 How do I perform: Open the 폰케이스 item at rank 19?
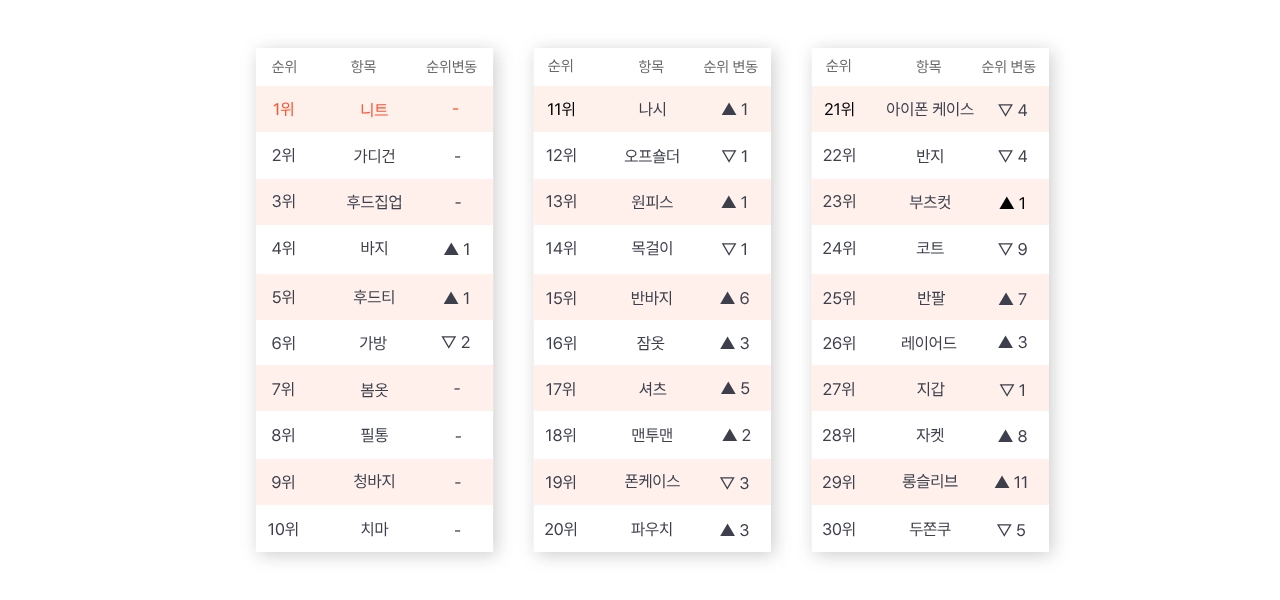[652, 482]
